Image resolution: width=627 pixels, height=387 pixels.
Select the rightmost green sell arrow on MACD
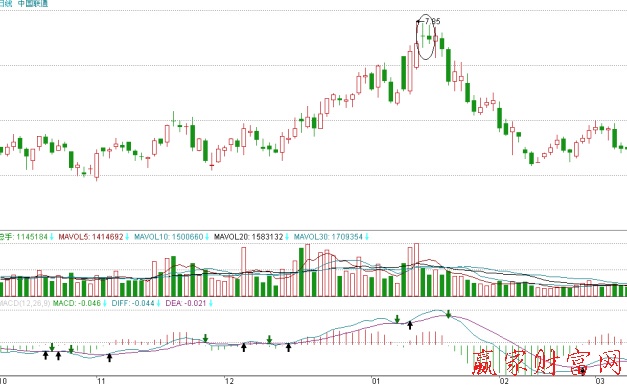tap(449, 314)
